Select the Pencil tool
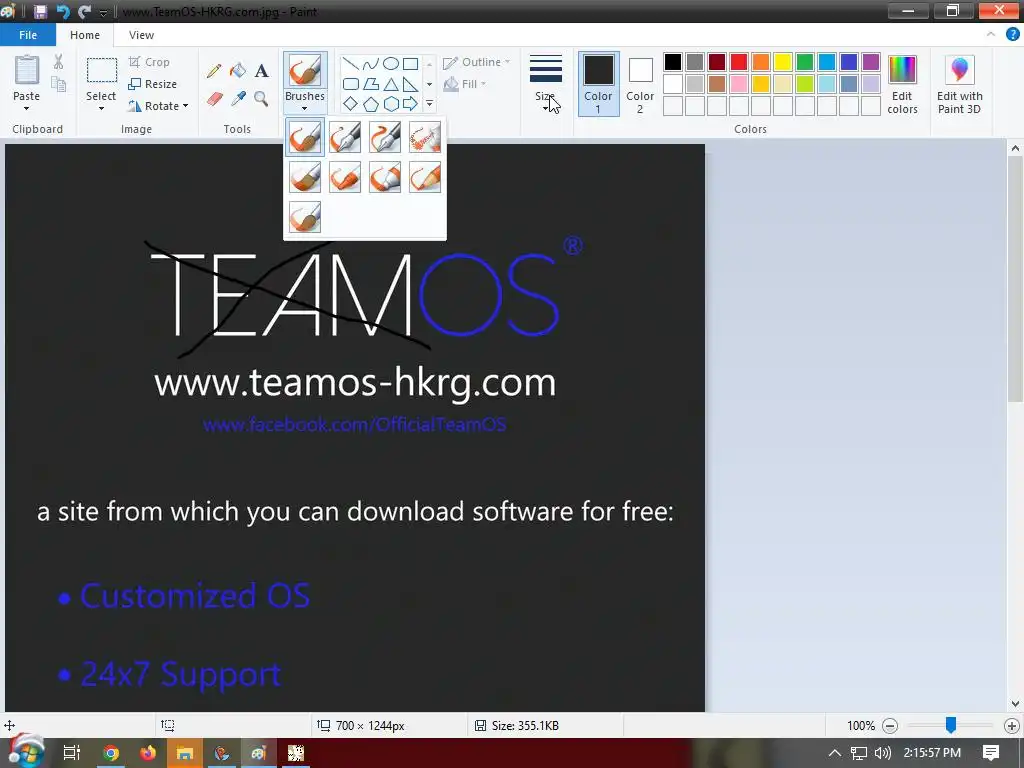 point(214,71)
